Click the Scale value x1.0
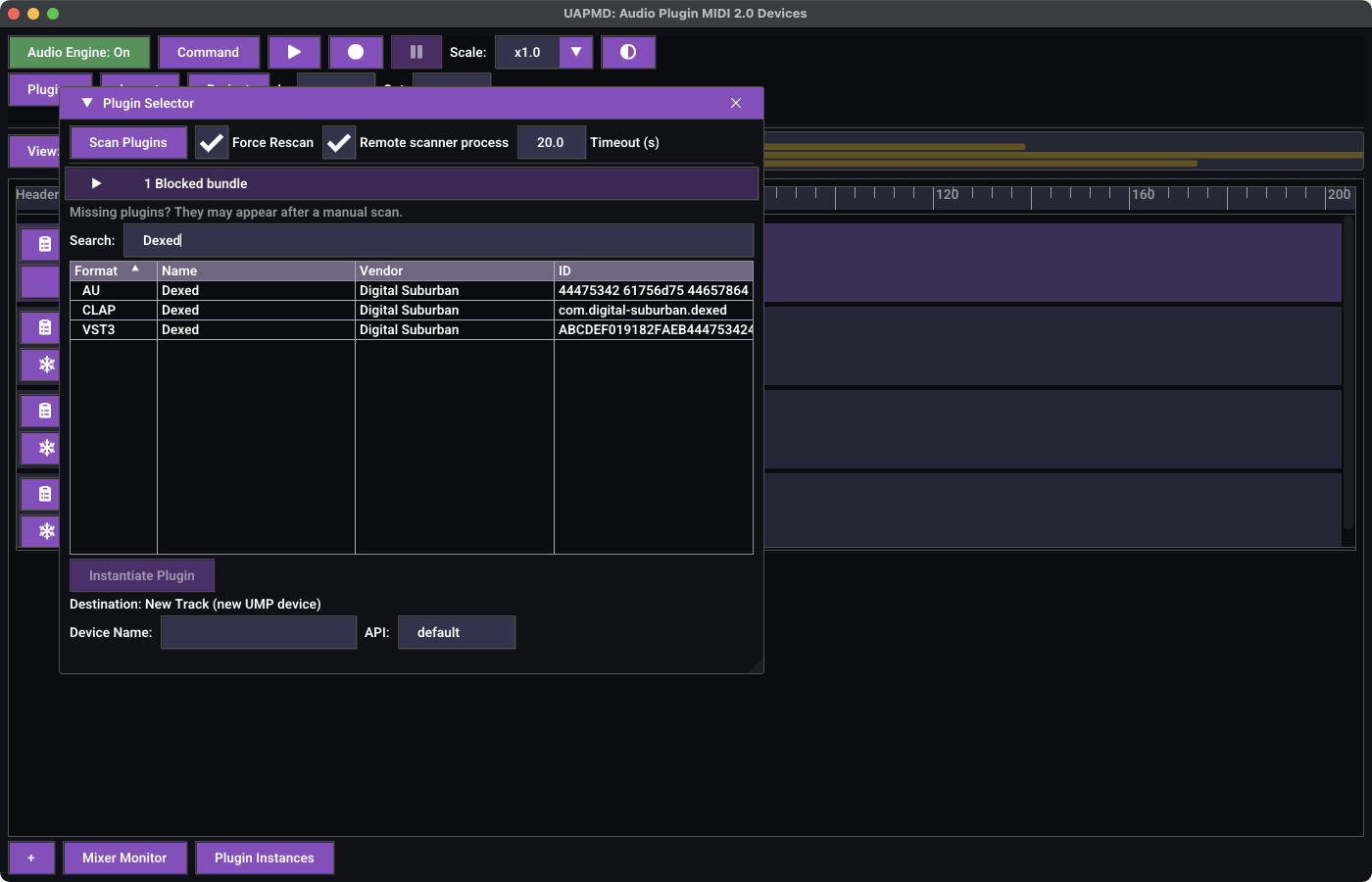The image size is (1372, 882). click(x=527, y=52)
